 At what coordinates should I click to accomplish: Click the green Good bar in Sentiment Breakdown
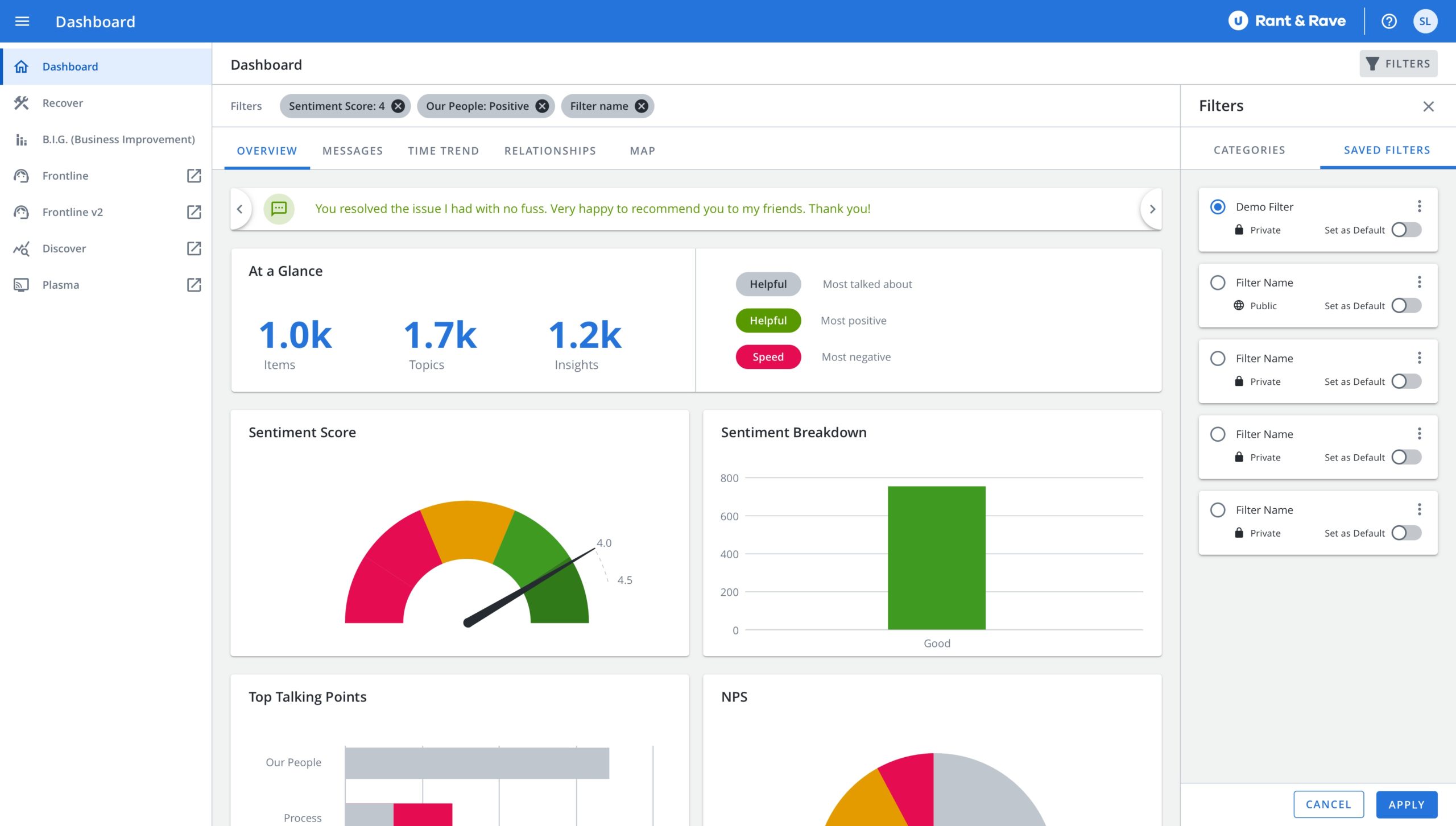pos(937,558)
